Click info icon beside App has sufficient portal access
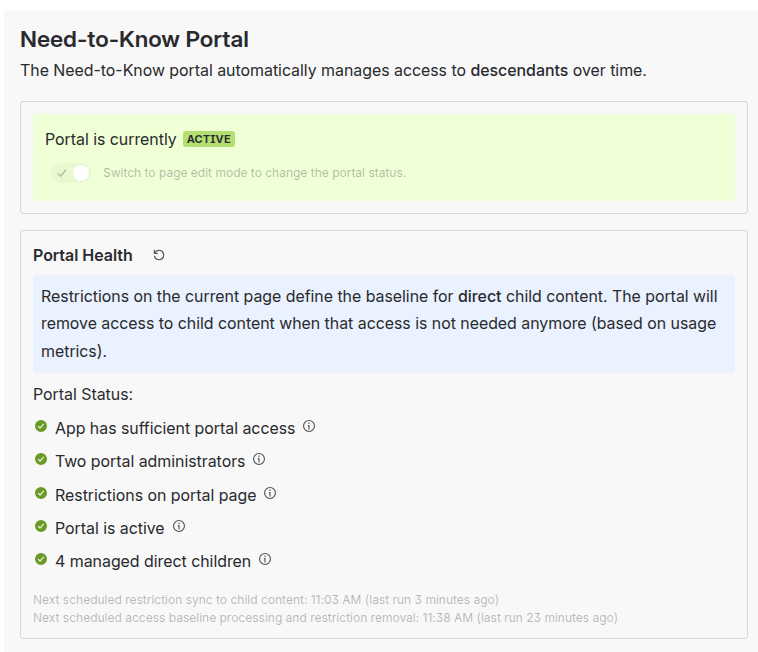Viewport: 758px width, 652px height. [309, 427]
